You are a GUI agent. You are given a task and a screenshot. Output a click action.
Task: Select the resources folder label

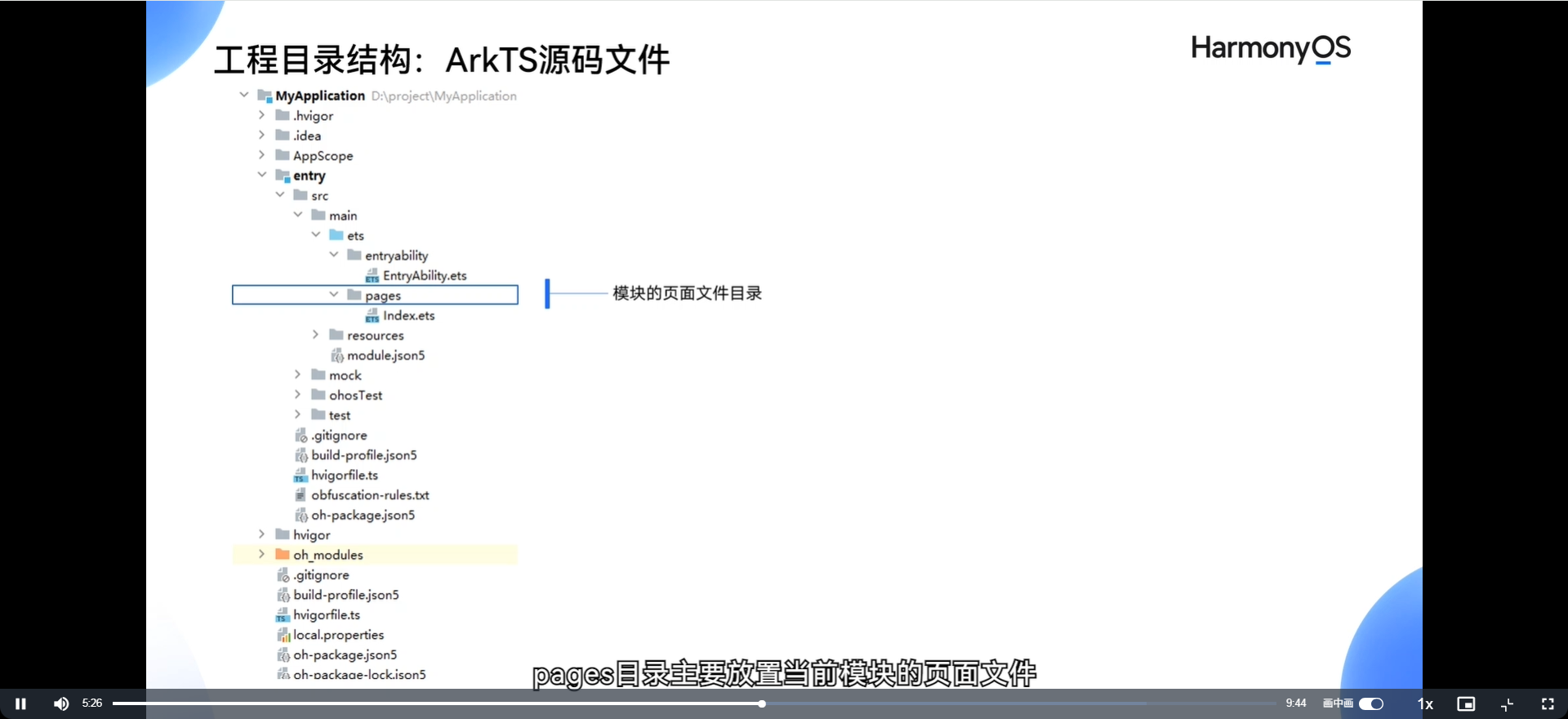tap(375, 335)
